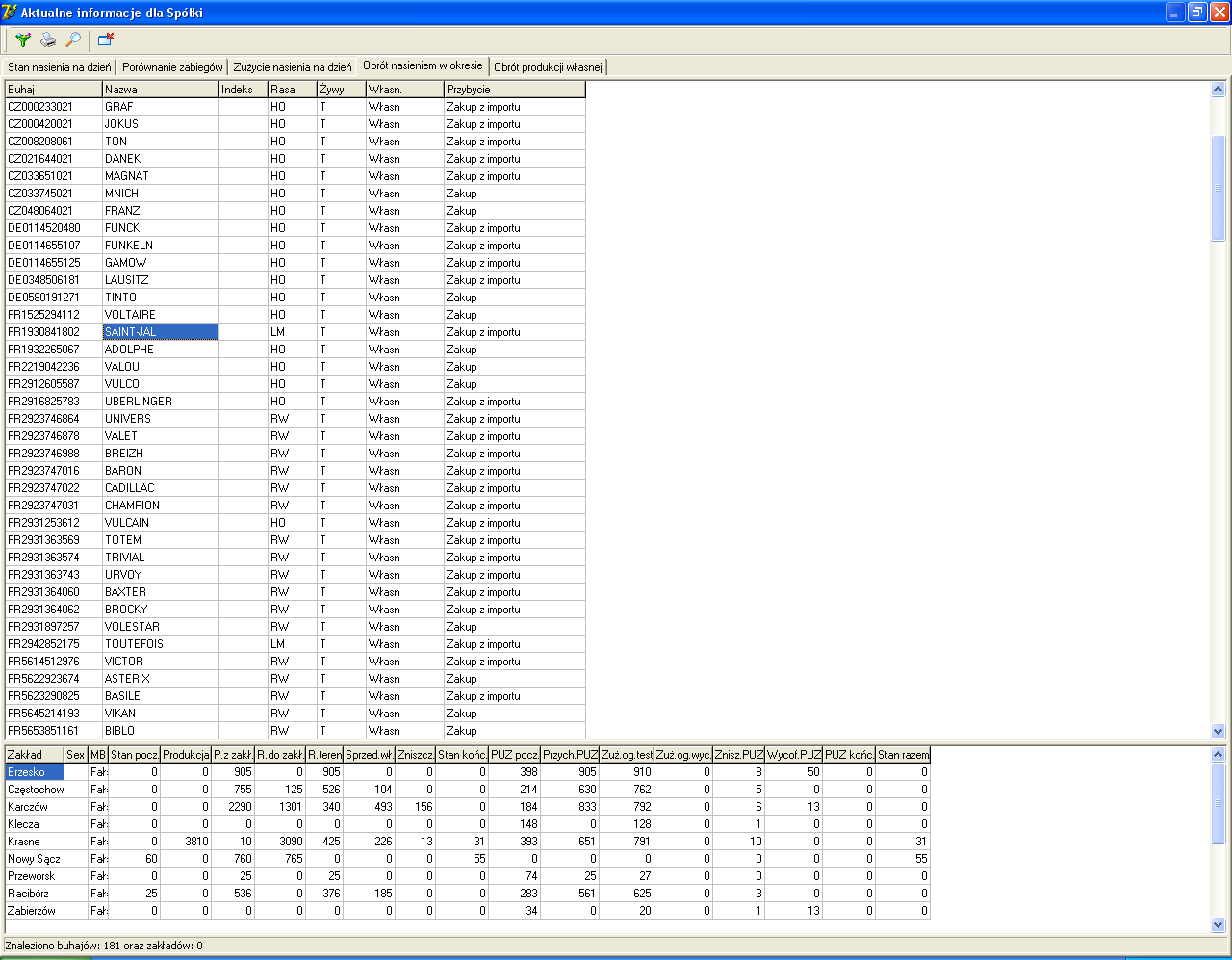Click the value 3810 in Krasne row
The width and height of the screenshot is (1232, 960).
(186, 842)
